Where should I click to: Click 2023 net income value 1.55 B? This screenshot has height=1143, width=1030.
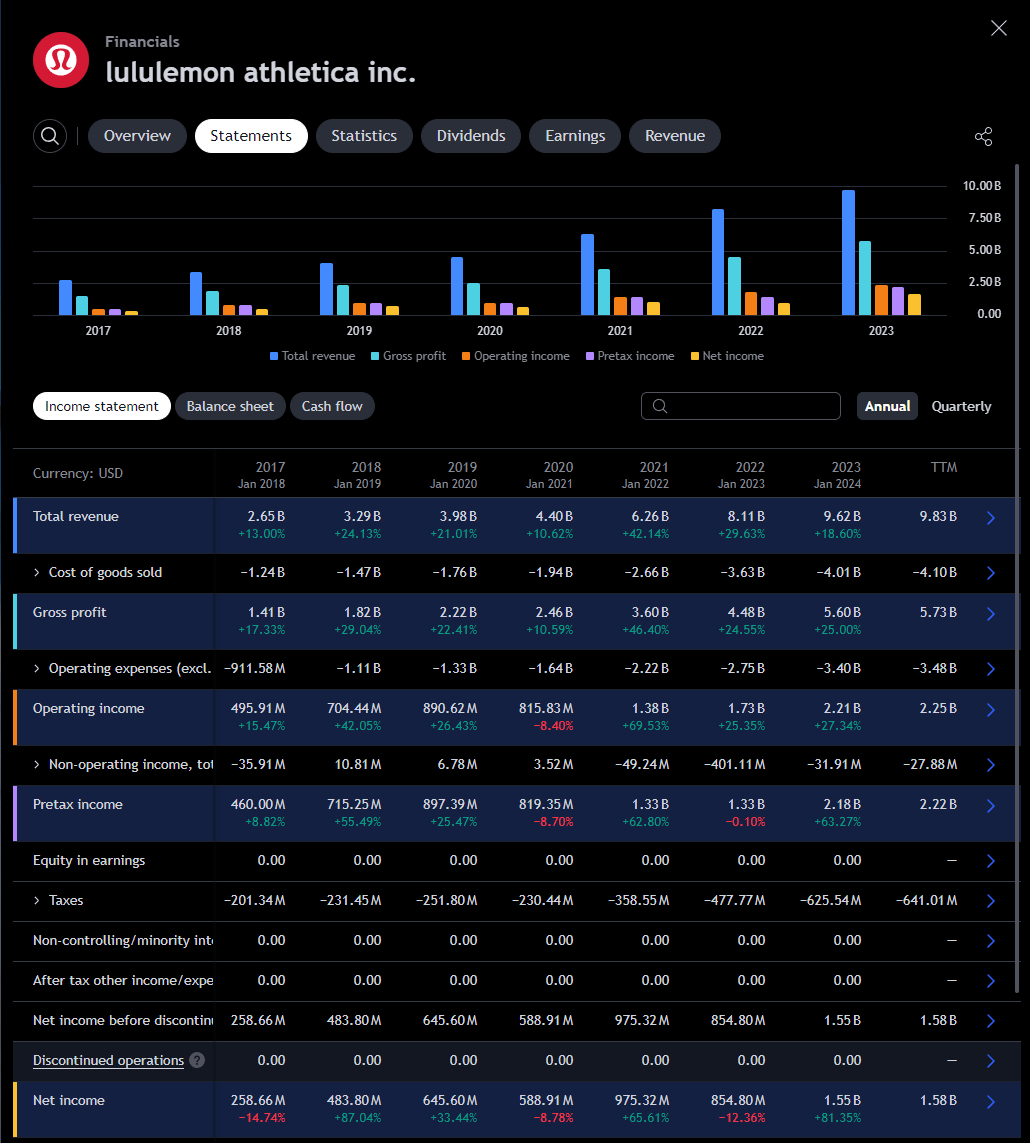pyautogui.click(x=842, y=1100)
